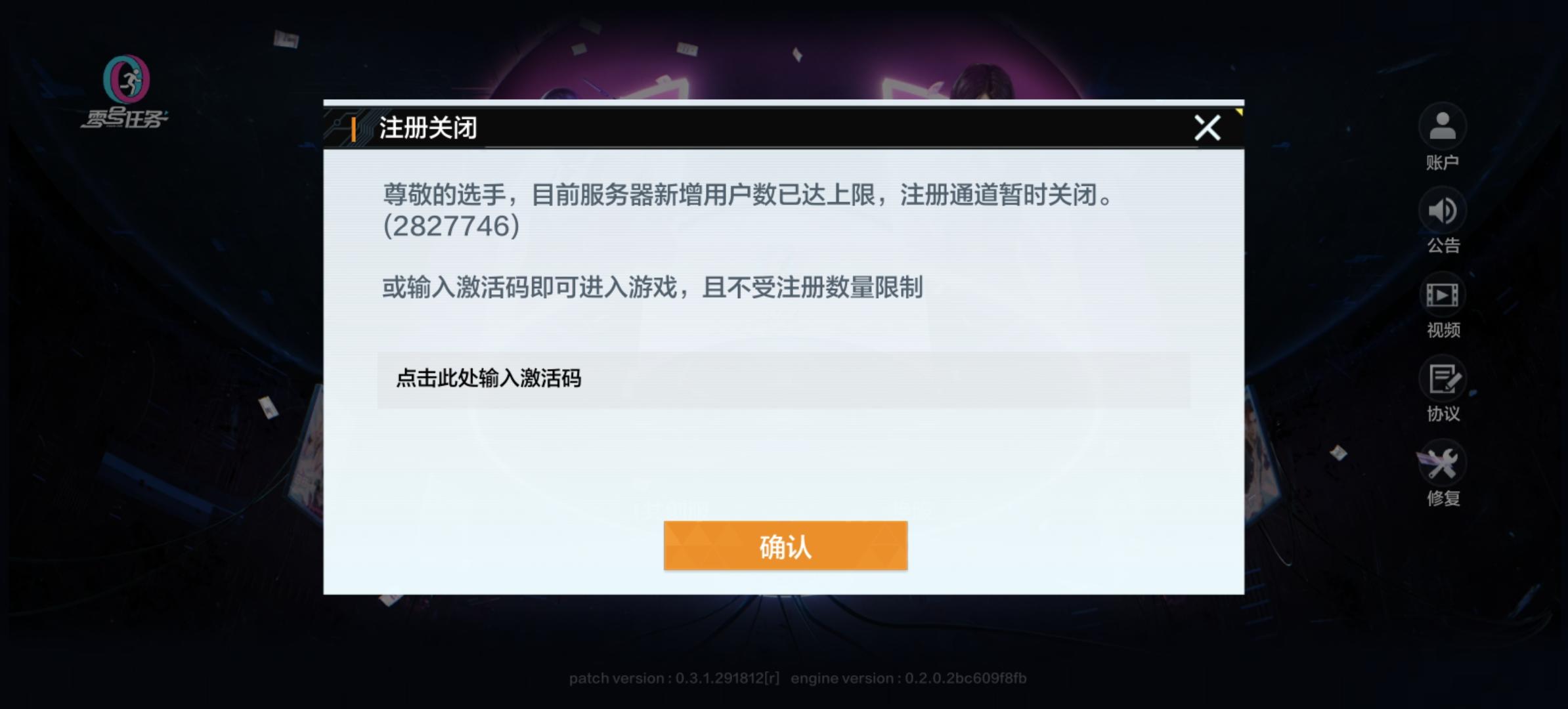1568x709 pixels.
Task: Select the 账户 text label
Action: (x=1443, y=162)
